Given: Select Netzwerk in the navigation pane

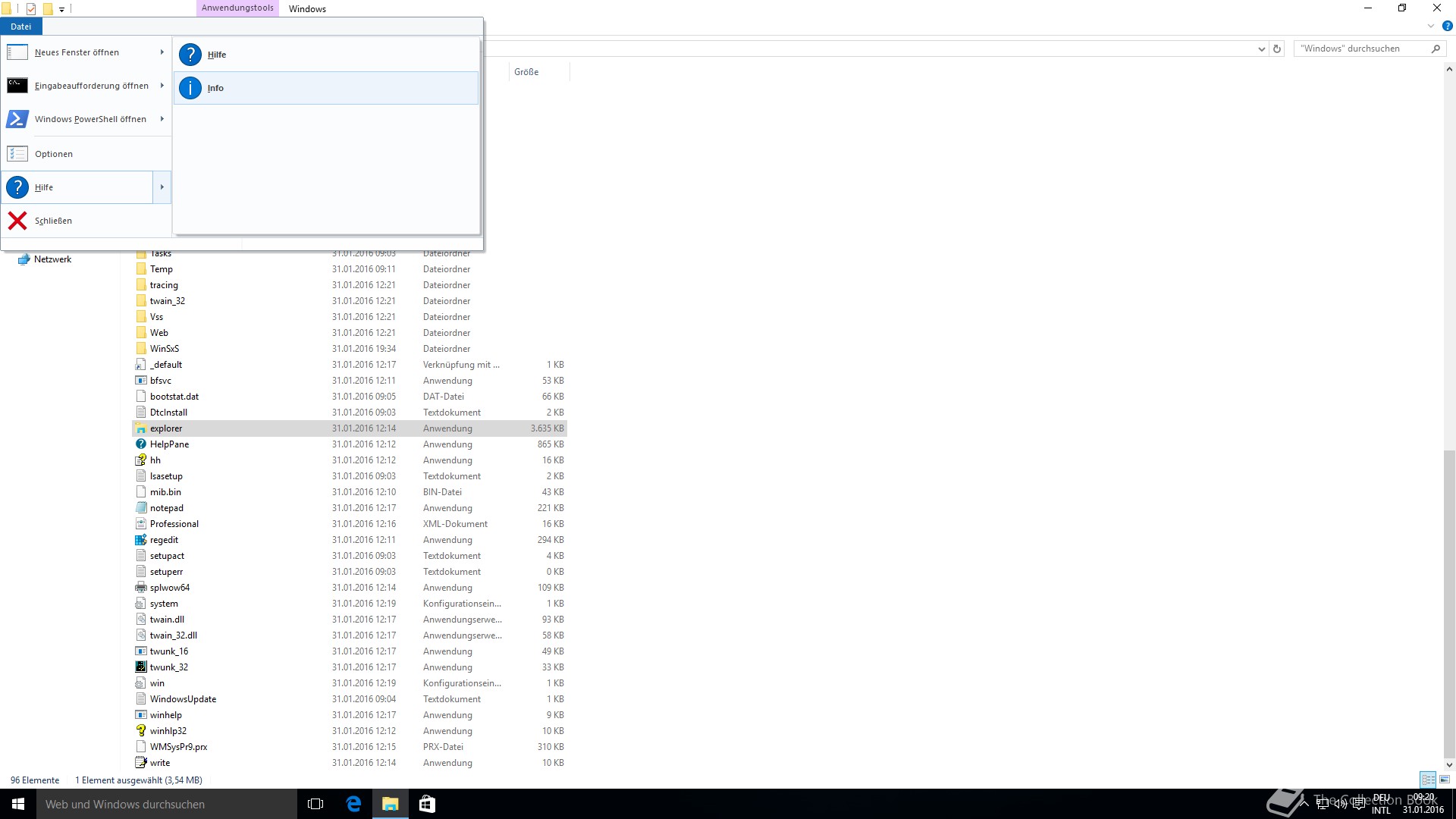Looking at the screenshot, I should [x=52, y=259].
